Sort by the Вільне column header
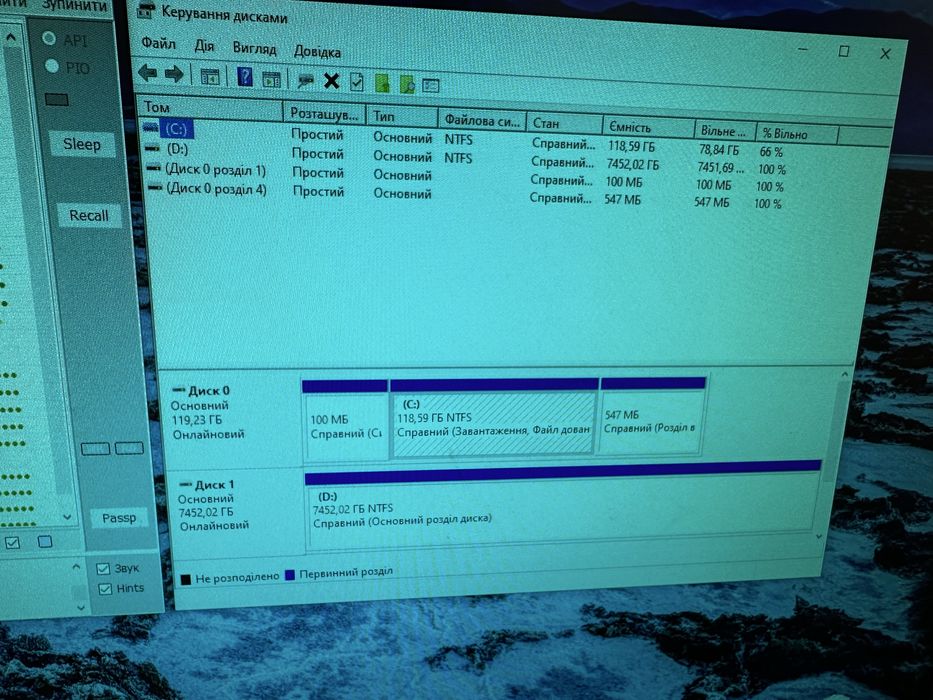933x700 pixels. pyautogui.click(x=724, y=131)
